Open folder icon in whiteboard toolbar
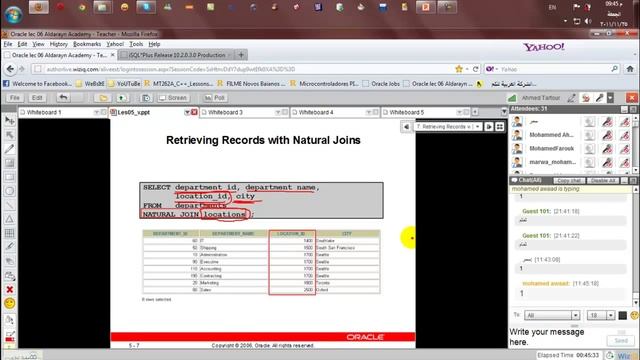The height and width of the screenshot is (360, 640). tap(103, 98)
